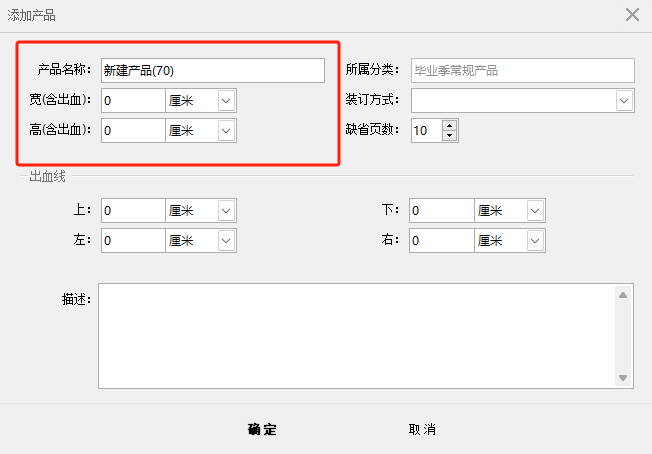Focus the 宽(含出血) value field
652x454 pixels.
click(133, 100)
